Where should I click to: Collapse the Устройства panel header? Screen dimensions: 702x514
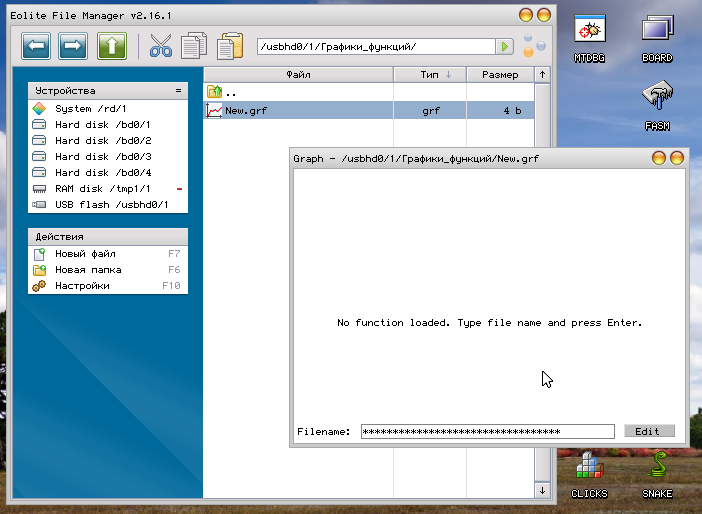pyautogui.click(x=179, y=91)
